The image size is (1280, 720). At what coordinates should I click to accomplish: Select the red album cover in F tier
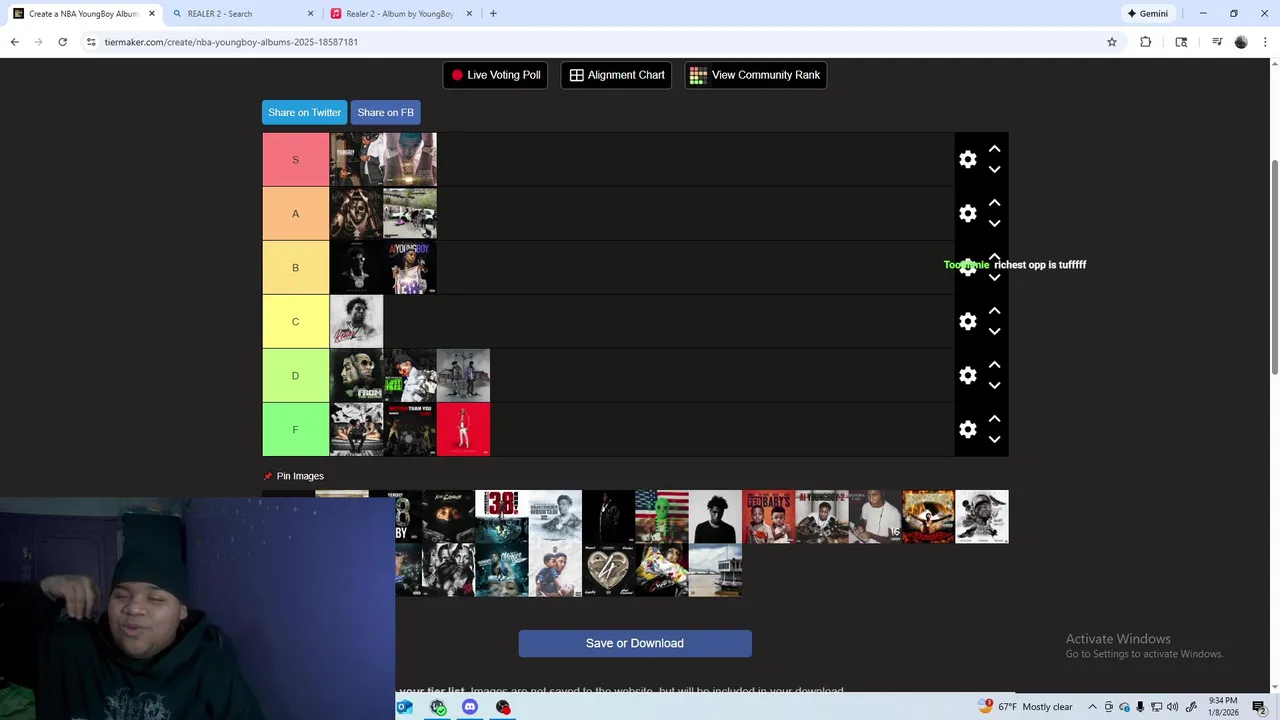pyautogui.click(x=463, y=430)
